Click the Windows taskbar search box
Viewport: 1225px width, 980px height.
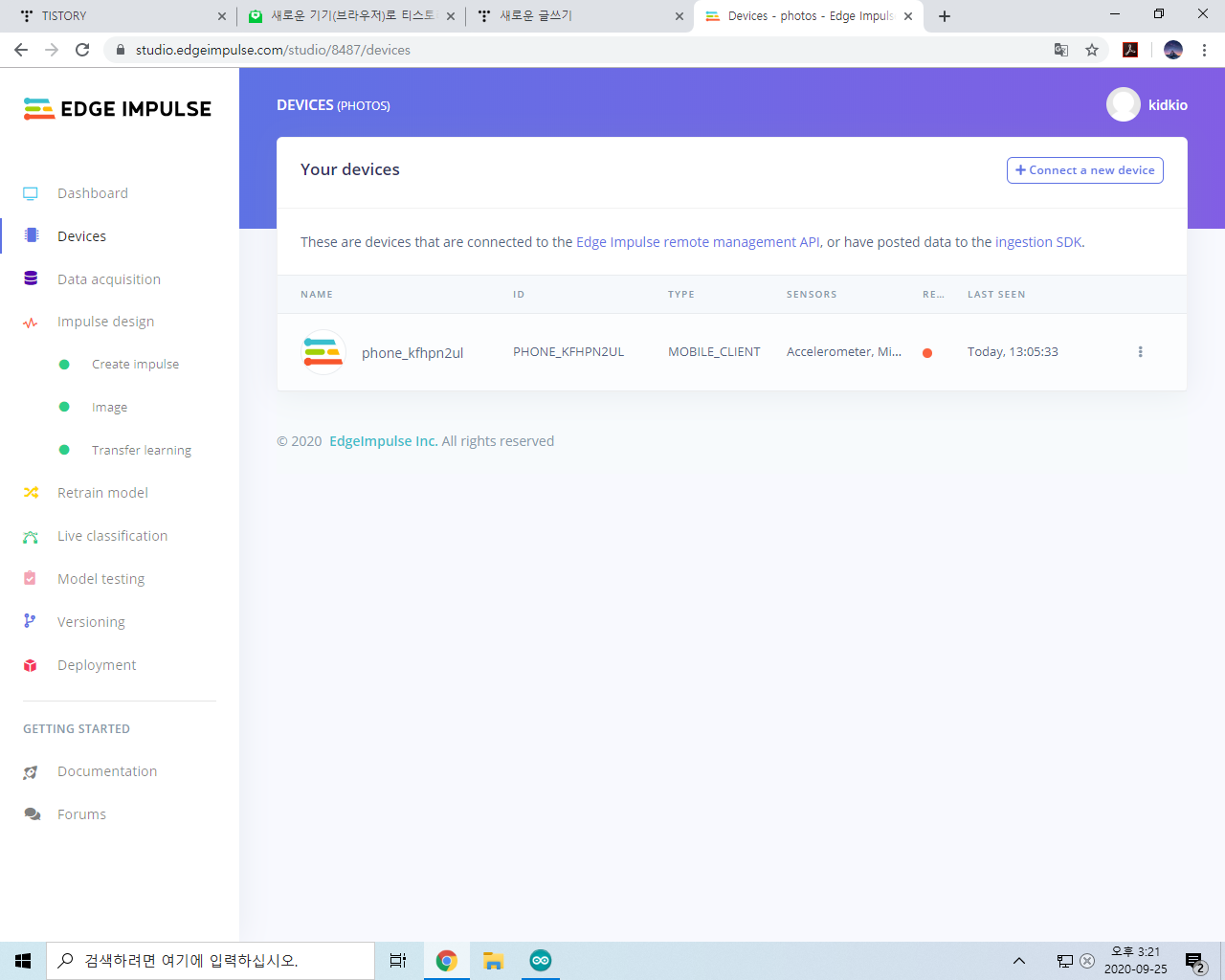point(211,961)
